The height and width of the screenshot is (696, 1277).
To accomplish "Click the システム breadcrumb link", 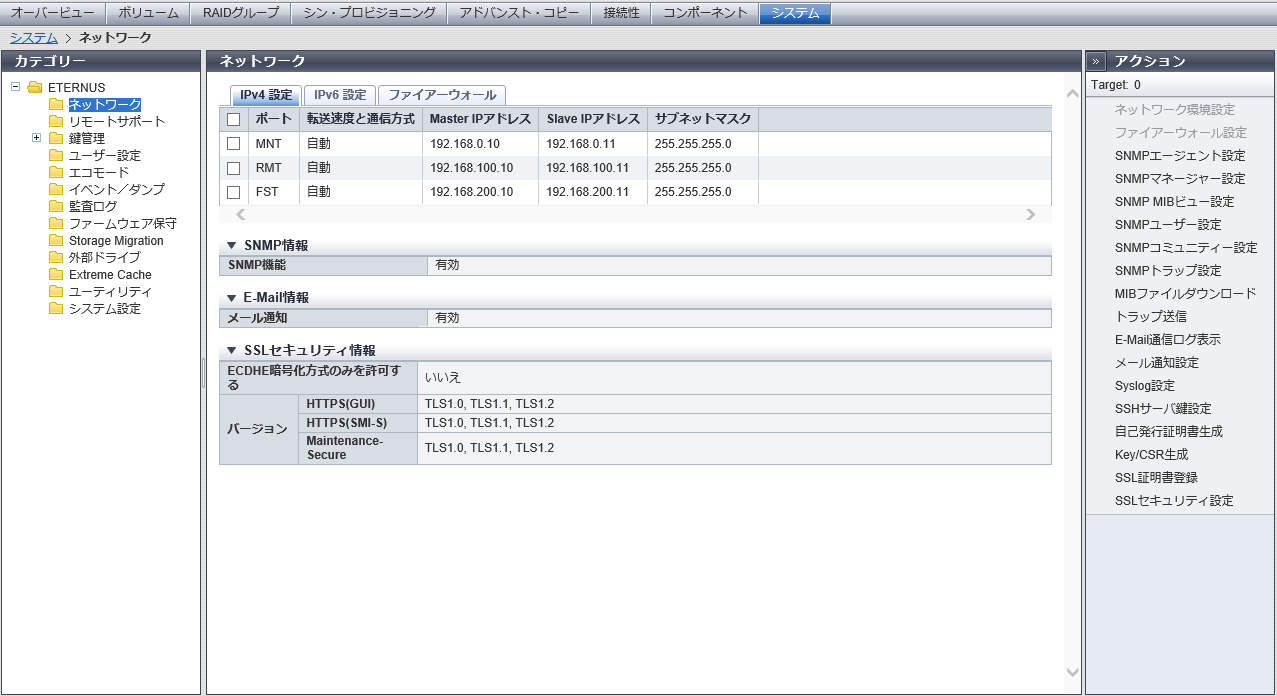I will tap(33, 38).
